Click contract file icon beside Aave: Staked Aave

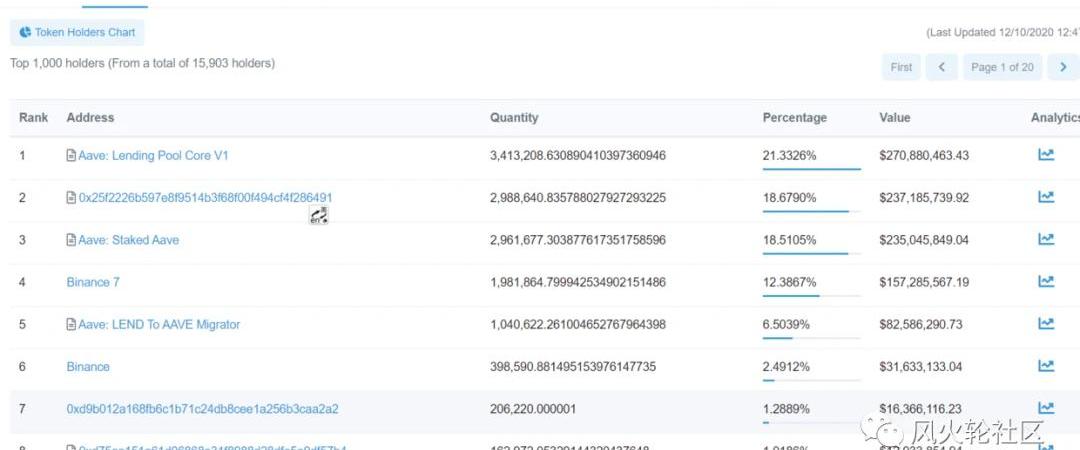pyautogui.click(x=71, y=240)
